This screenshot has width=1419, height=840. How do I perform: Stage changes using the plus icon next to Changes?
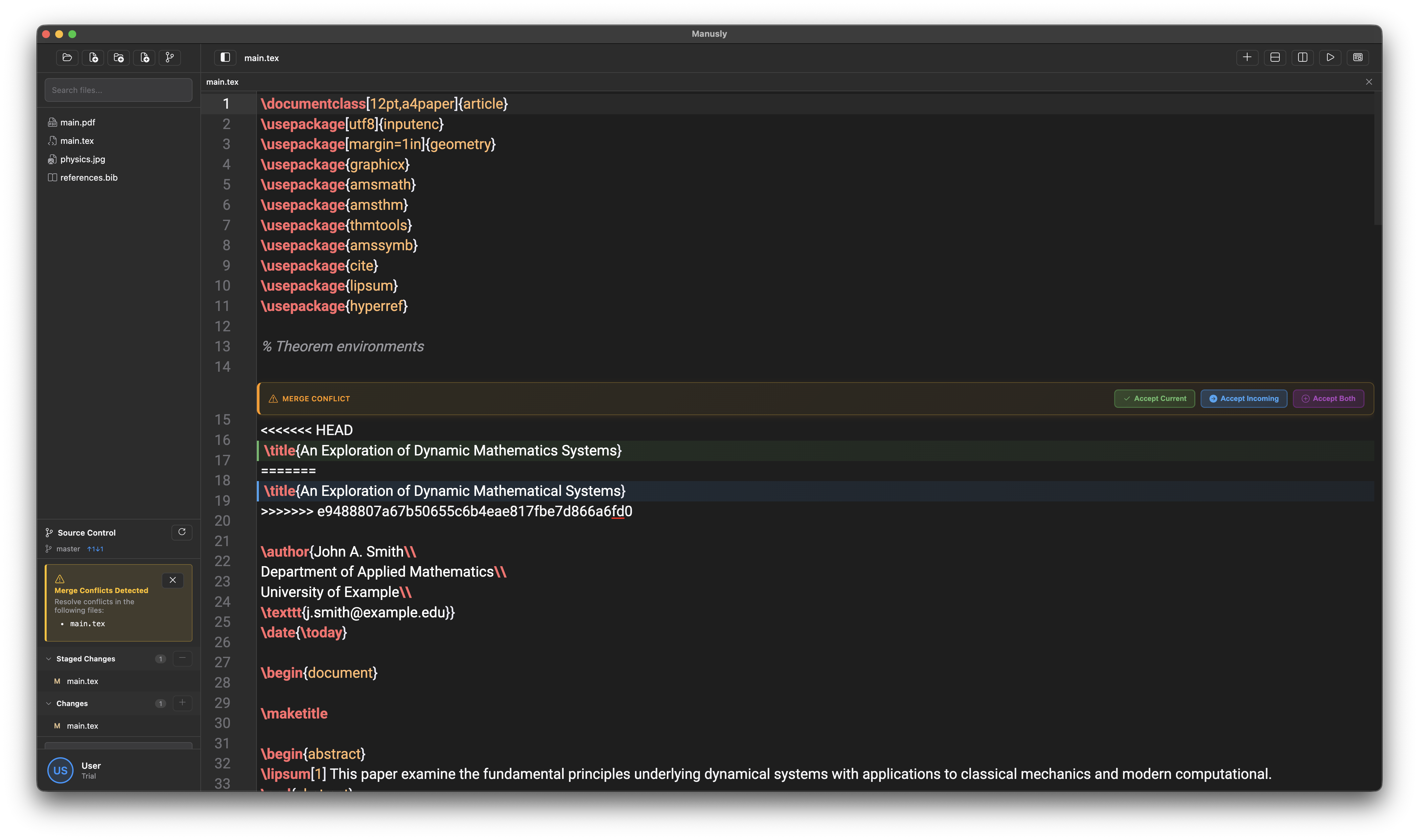point(182,703)
